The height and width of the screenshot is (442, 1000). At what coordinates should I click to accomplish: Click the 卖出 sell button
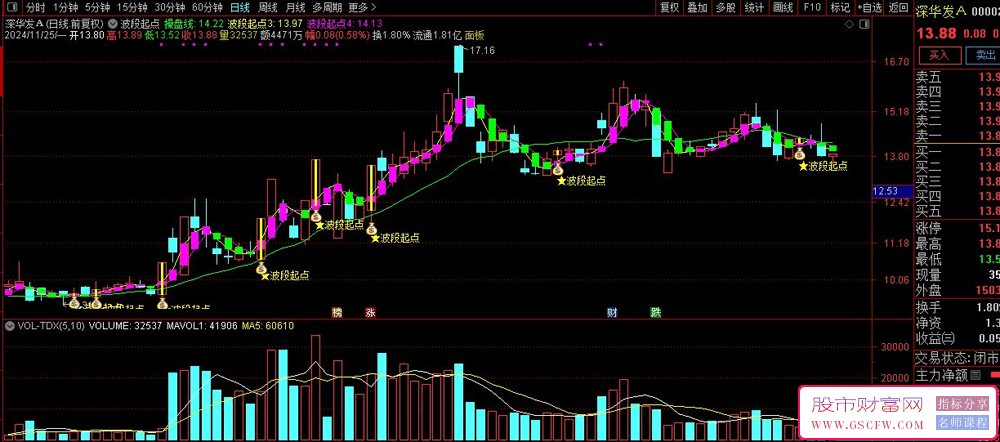(982, 55)
